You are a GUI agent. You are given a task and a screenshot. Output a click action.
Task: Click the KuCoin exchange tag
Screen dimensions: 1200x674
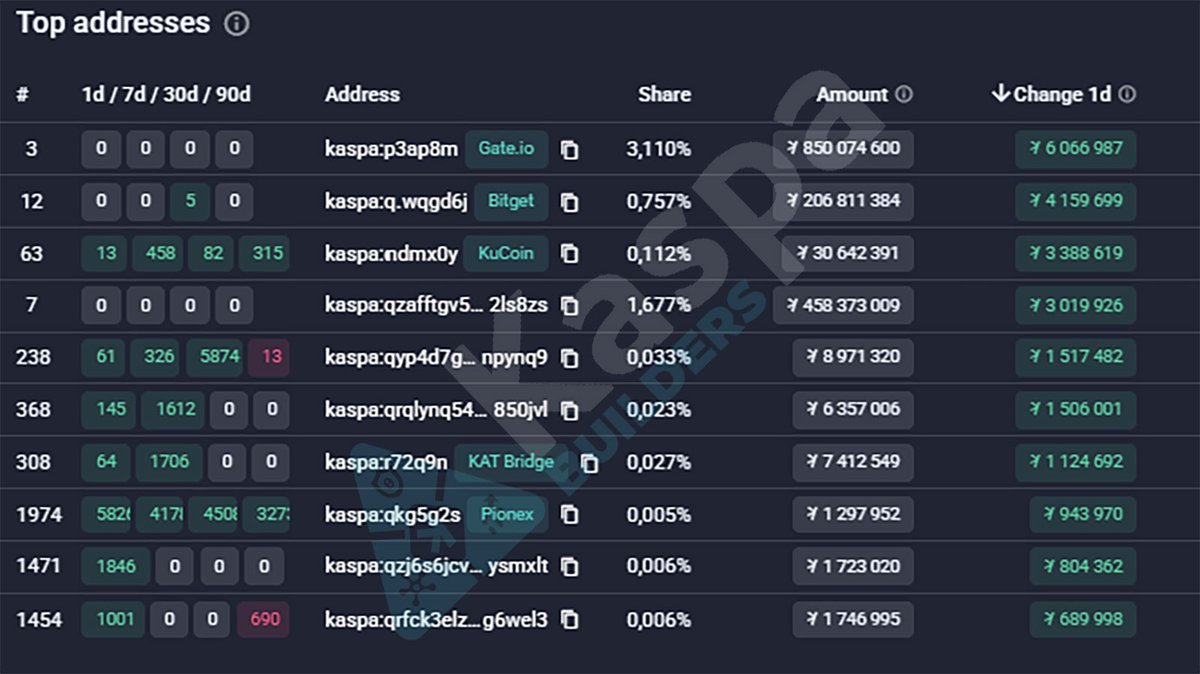tap(507, 253)
